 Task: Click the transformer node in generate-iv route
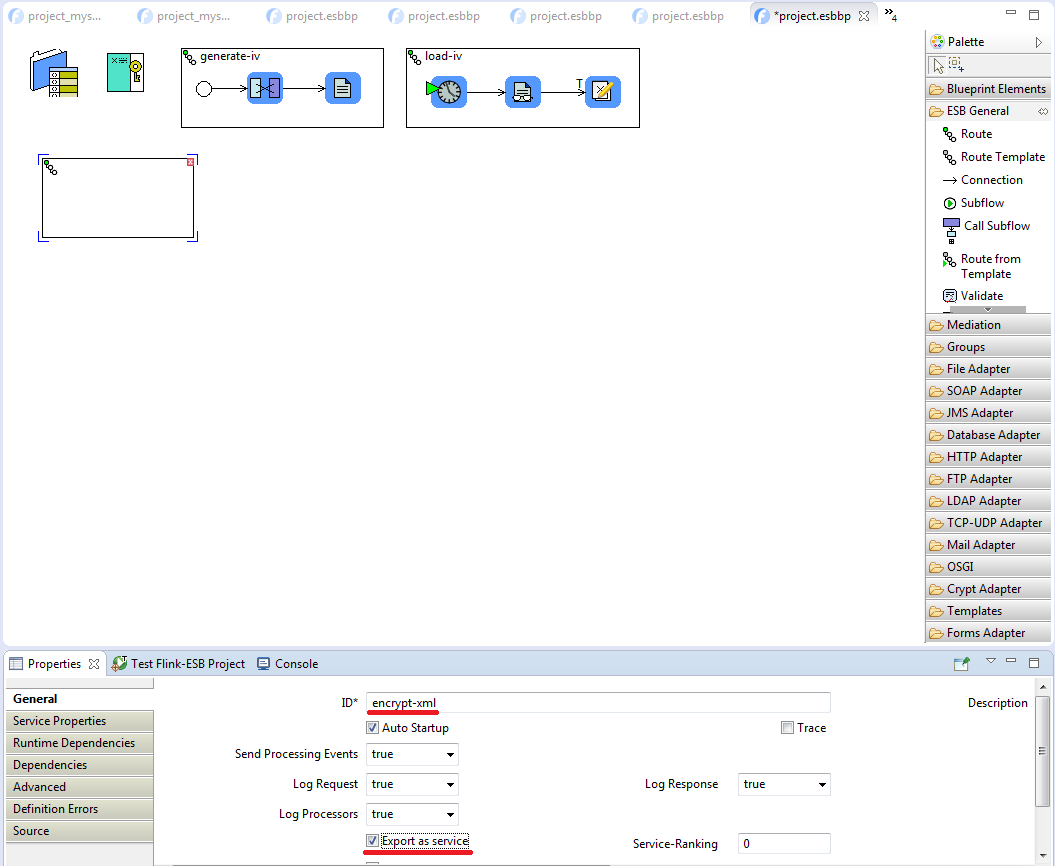pos(265,89)
